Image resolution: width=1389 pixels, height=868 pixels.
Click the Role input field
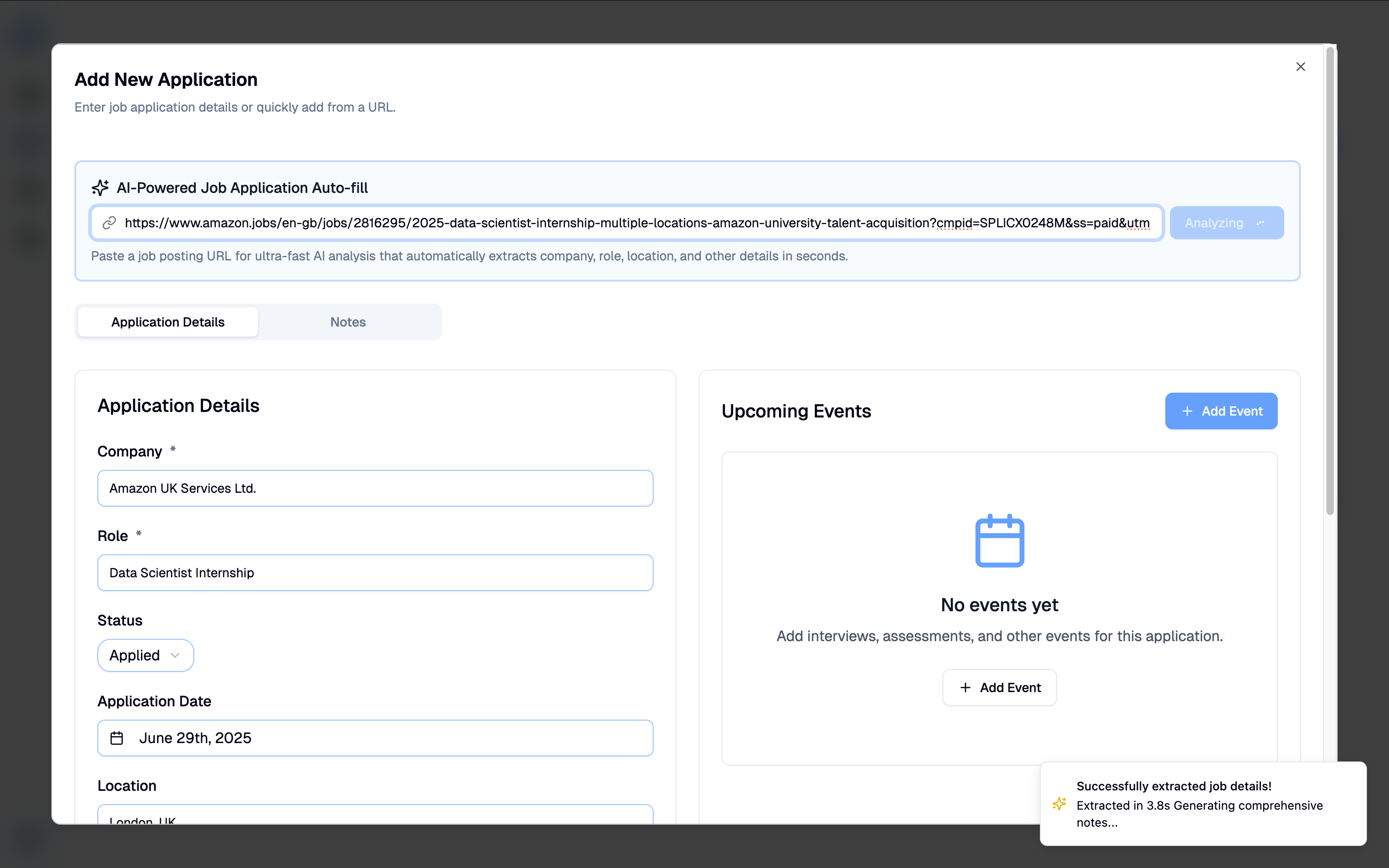click(375, 572)
